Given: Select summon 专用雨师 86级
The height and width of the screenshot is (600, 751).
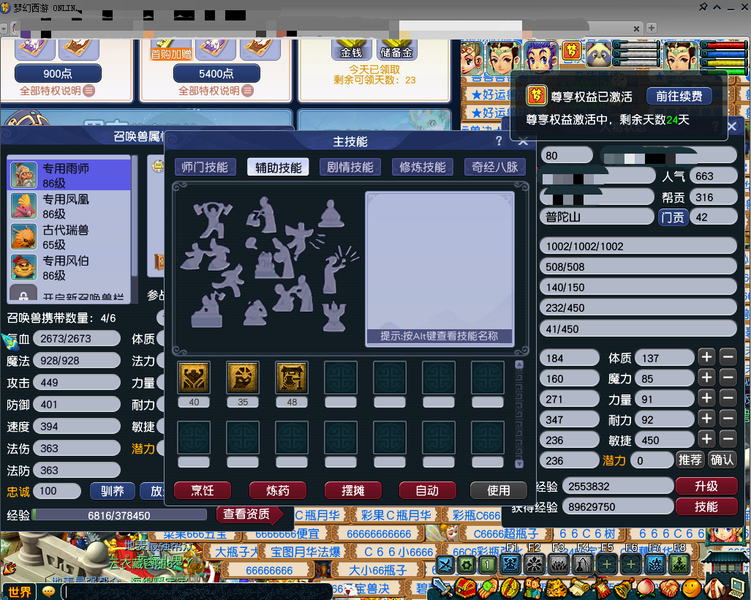Looking at the screenshot, I should tap(70, 175).
